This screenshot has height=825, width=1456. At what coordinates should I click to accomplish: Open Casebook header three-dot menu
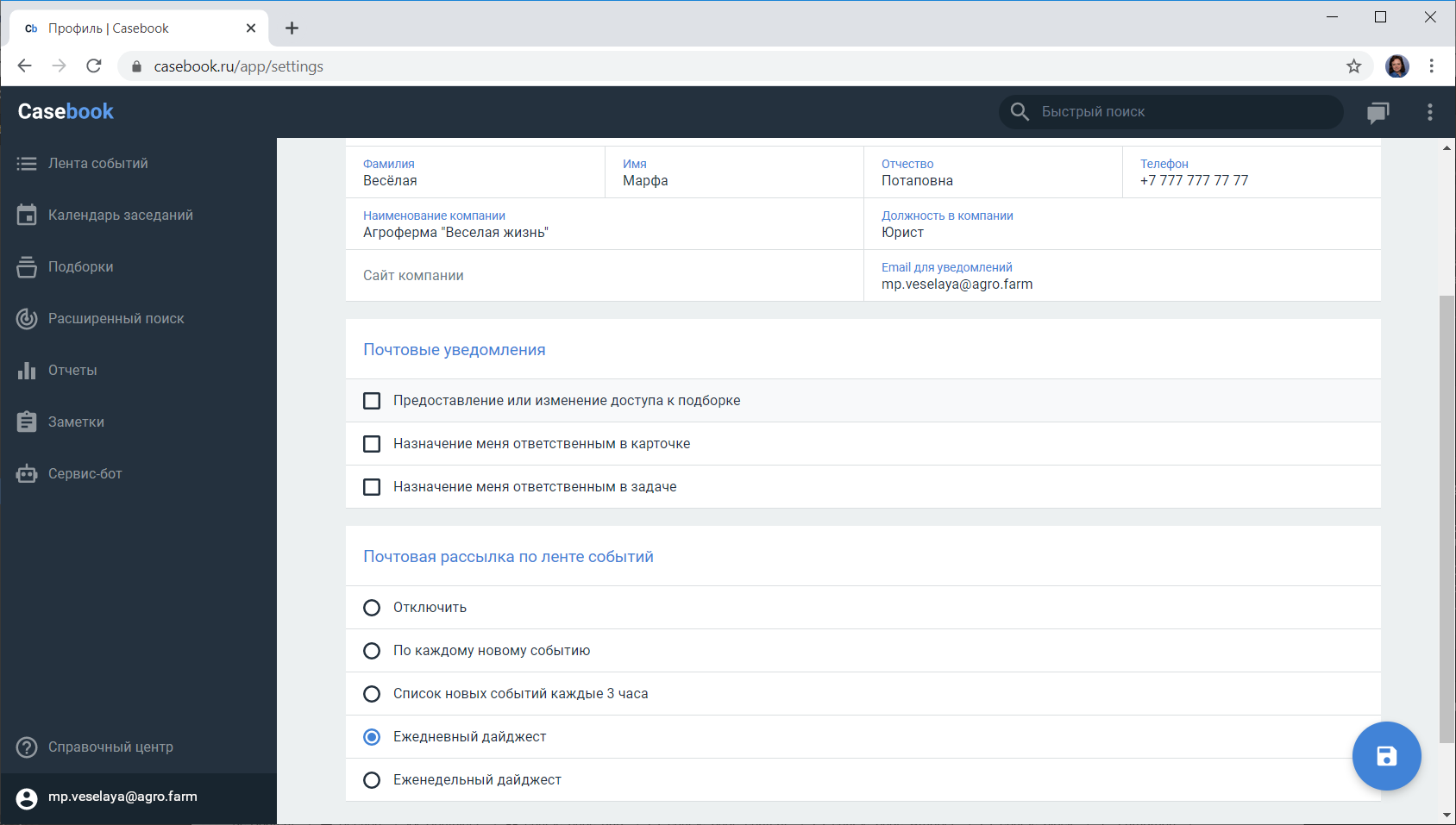pos(1430,112)
